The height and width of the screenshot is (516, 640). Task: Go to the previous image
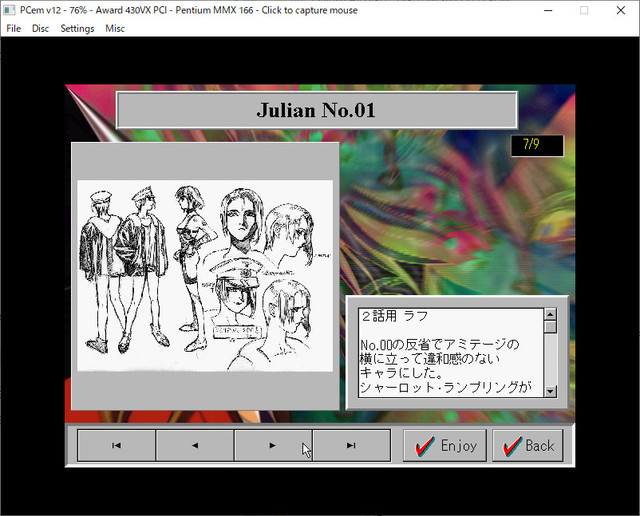point(195,445)
